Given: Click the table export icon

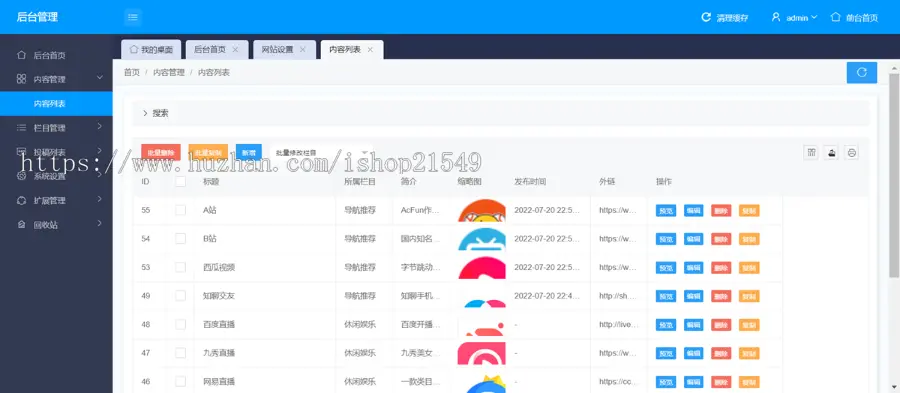Looking at the screenshot, I should pyautogui.click(x=831, y=152).
